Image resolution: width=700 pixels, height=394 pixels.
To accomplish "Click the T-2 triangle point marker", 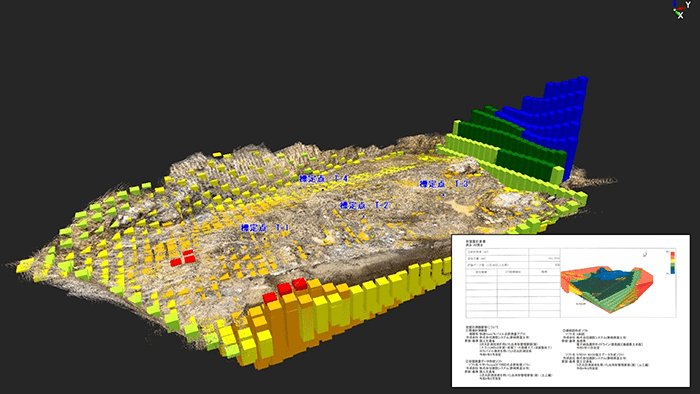I will pyautogui.click(x=364, y=217).
